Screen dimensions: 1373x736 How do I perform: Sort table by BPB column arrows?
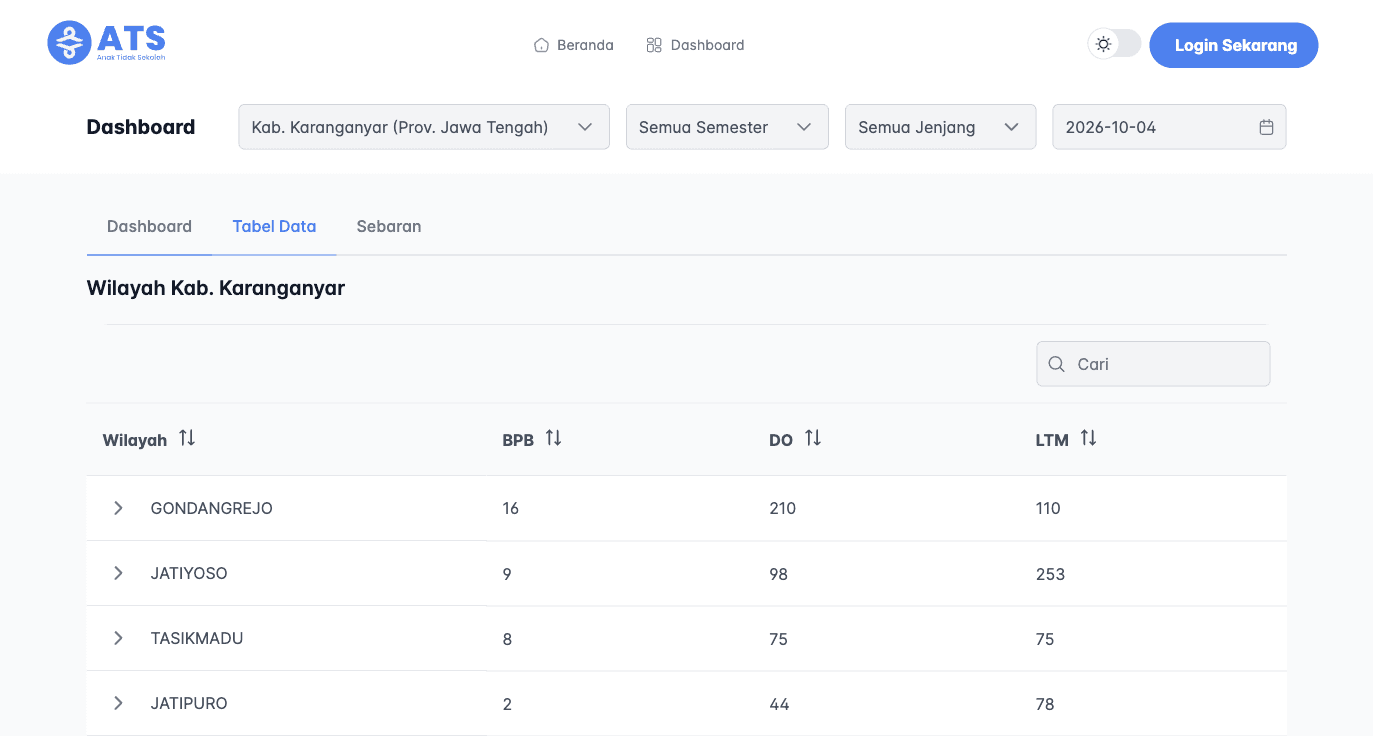tap(553, 438)
